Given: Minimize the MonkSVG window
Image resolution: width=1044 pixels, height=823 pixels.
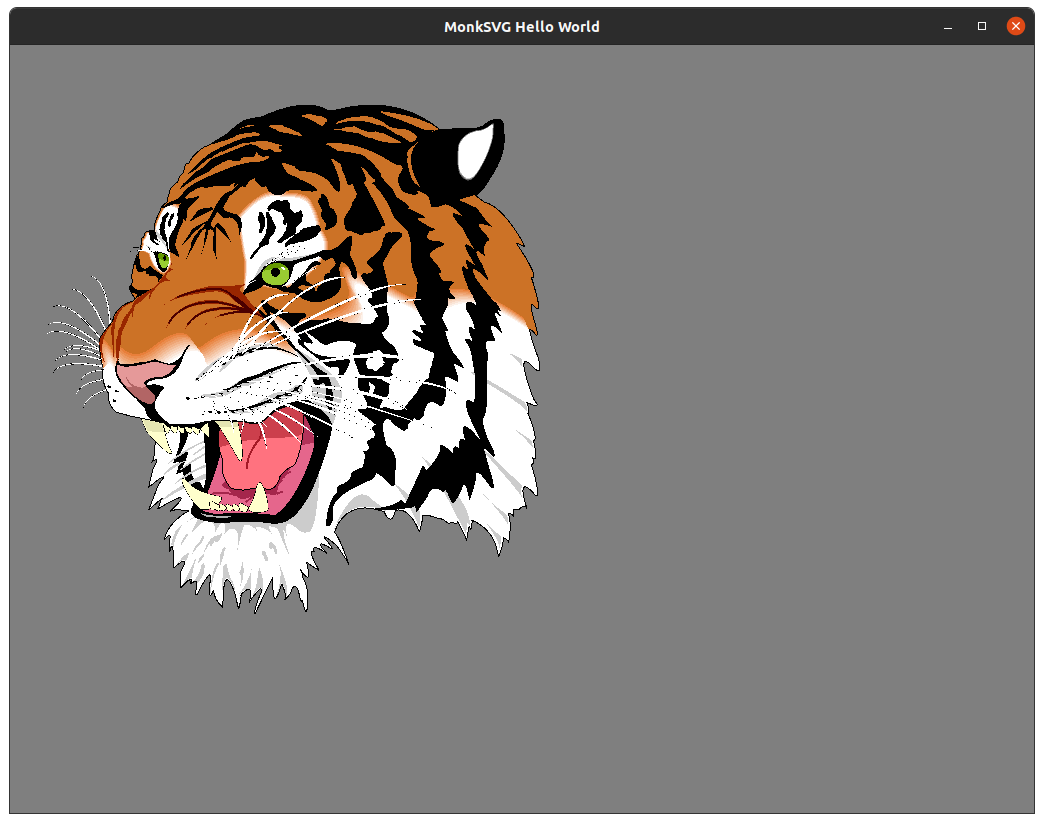Looking at the screenshot, I should pos(948,26).
